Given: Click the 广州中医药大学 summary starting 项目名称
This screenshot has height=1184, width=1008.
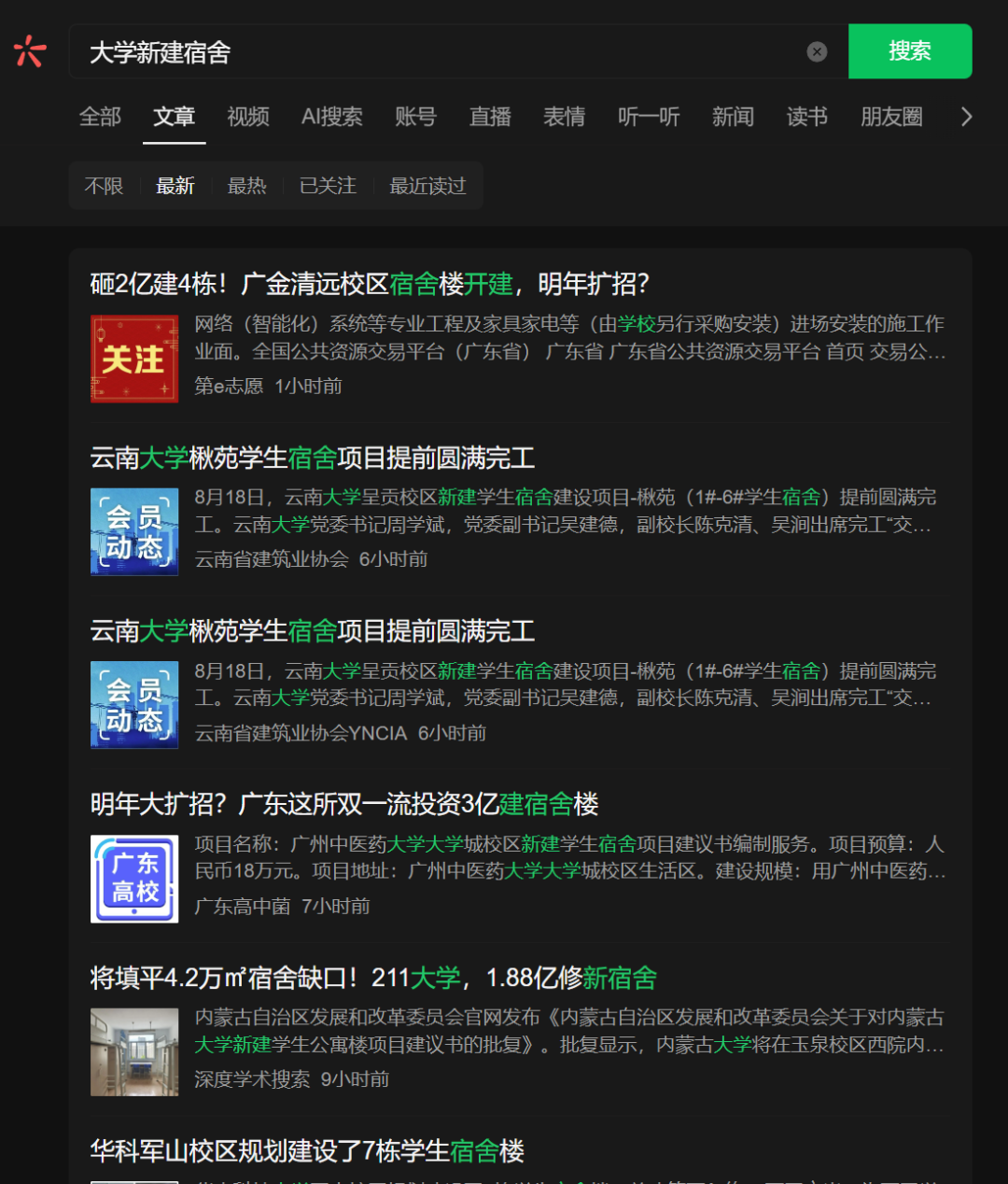Looking at the screenshot, I should [570, 857].
